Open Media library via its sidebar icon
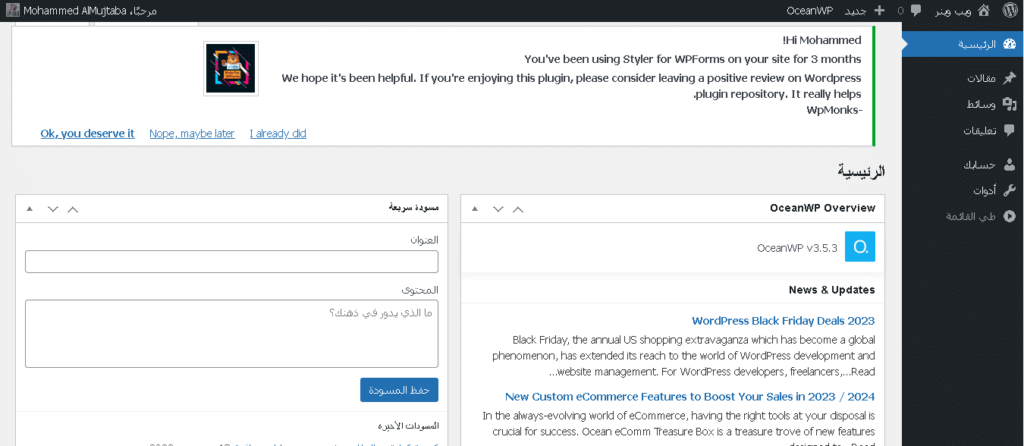The width and height of the screenshot is (1024, 446). 1009,105
